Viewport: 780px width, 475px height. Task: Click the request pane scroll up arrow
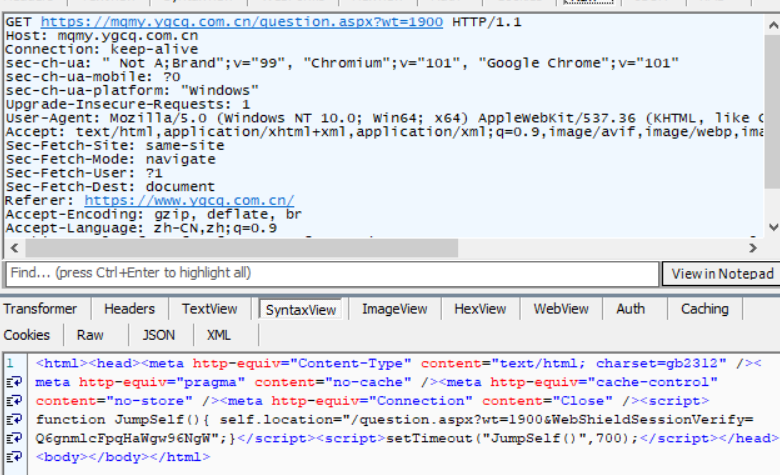click(773, 24)
